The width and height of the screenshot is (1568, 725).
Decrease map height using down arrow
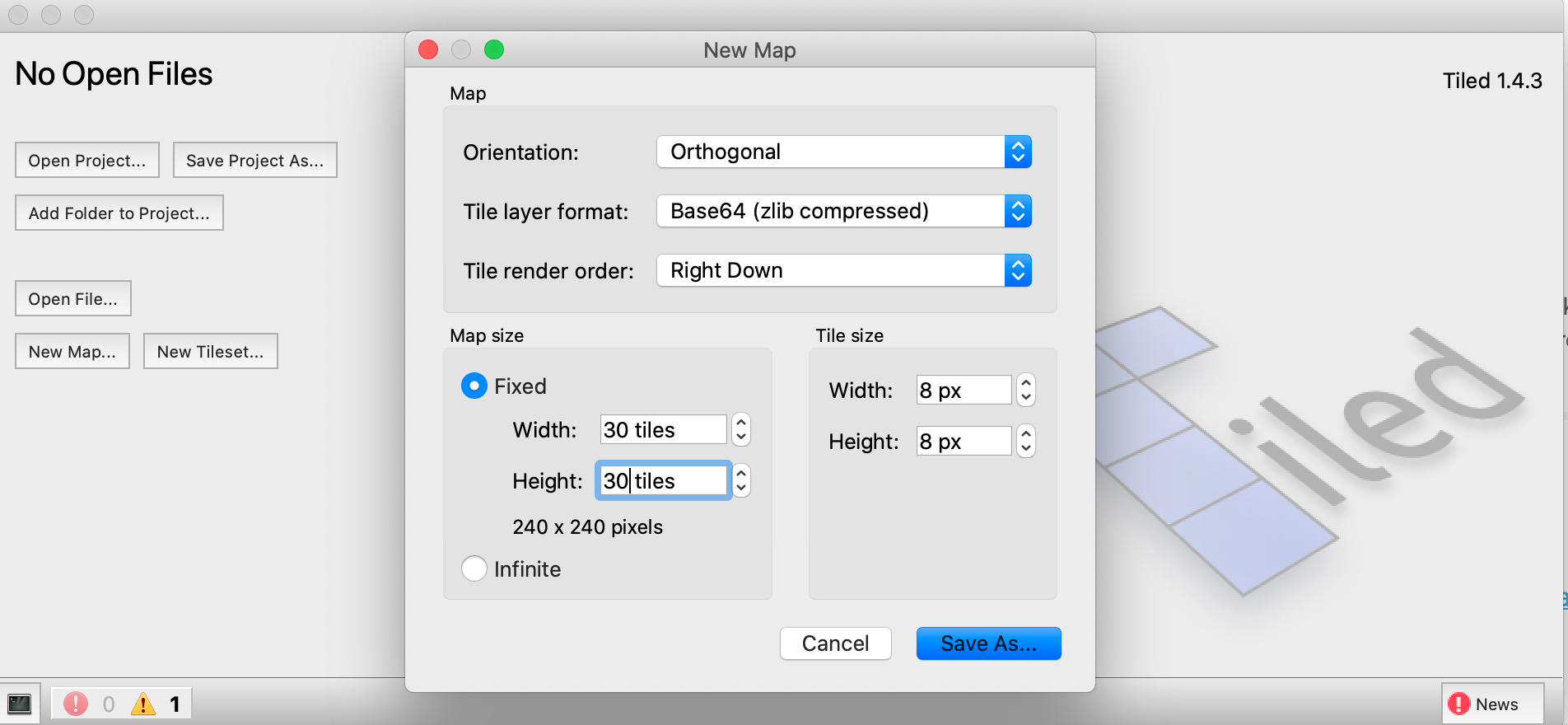741,488
